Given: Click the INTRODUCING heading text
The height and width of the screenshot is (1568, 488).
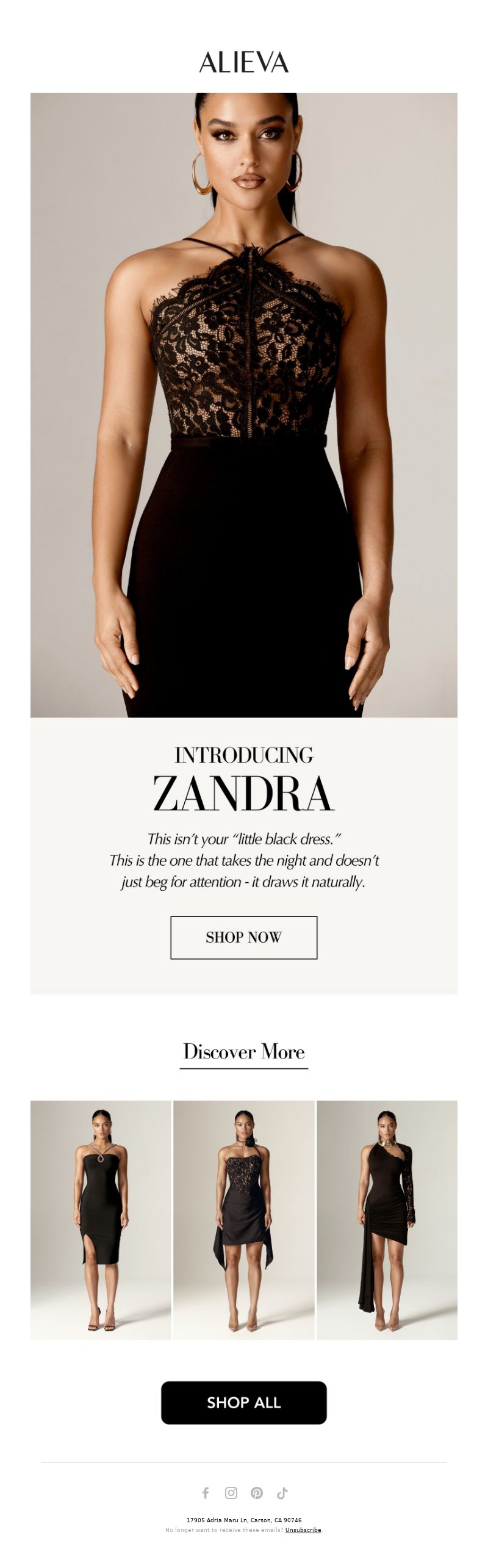Looking at the screenshot, I should click(x=244, y=755).
